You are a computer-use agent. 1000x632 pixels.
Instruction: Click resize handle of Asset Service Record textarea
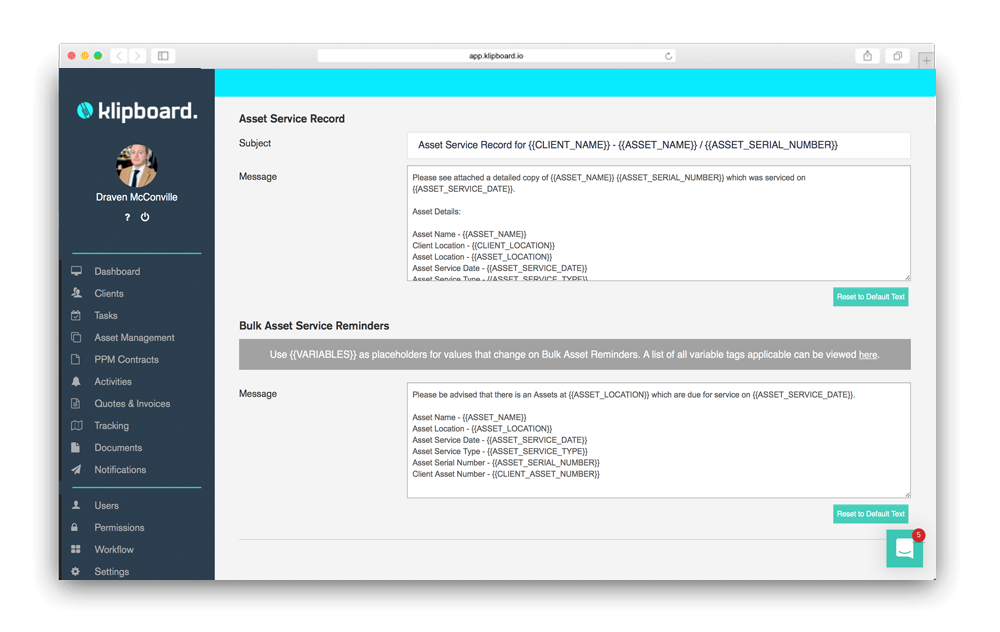(x=907, y=277)
